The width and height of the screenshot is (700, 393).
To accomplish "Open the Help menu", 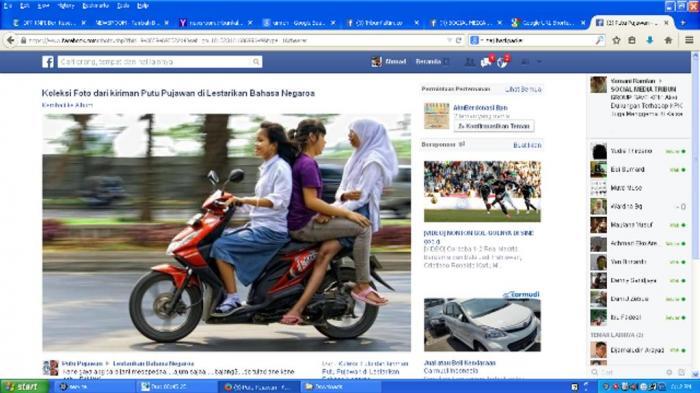I will tap(142, 6).
